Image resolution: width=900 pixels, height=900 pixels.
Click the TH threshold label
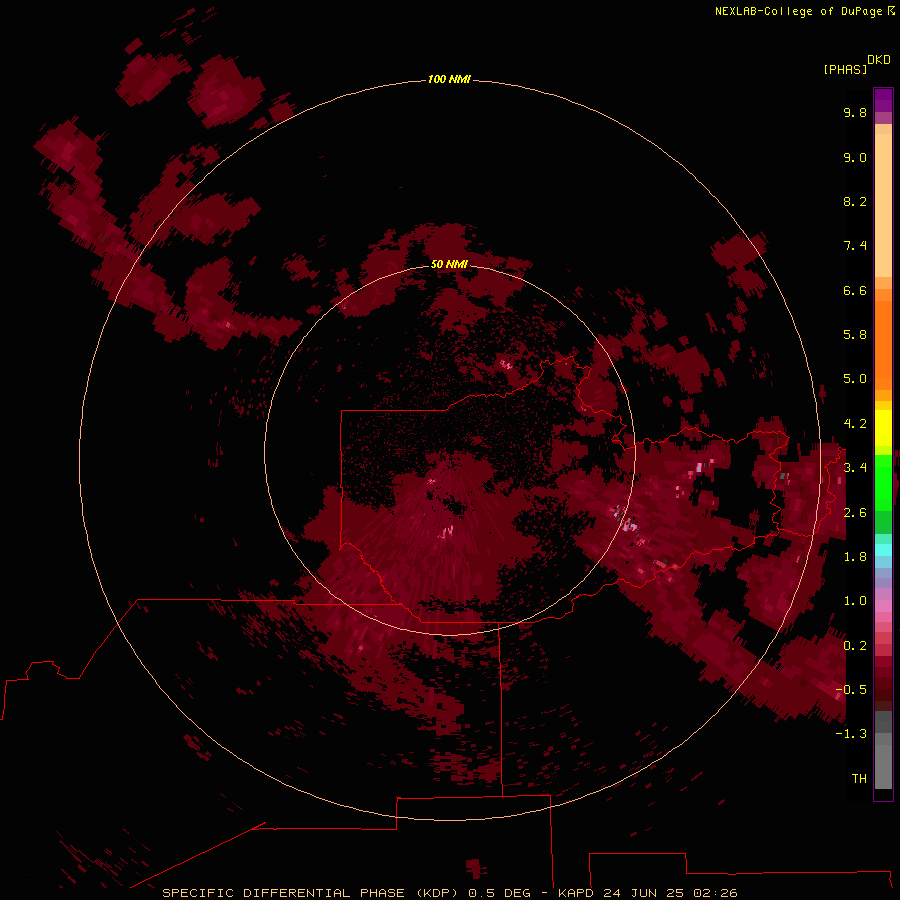pyautogui.click(x=859, y=779)
